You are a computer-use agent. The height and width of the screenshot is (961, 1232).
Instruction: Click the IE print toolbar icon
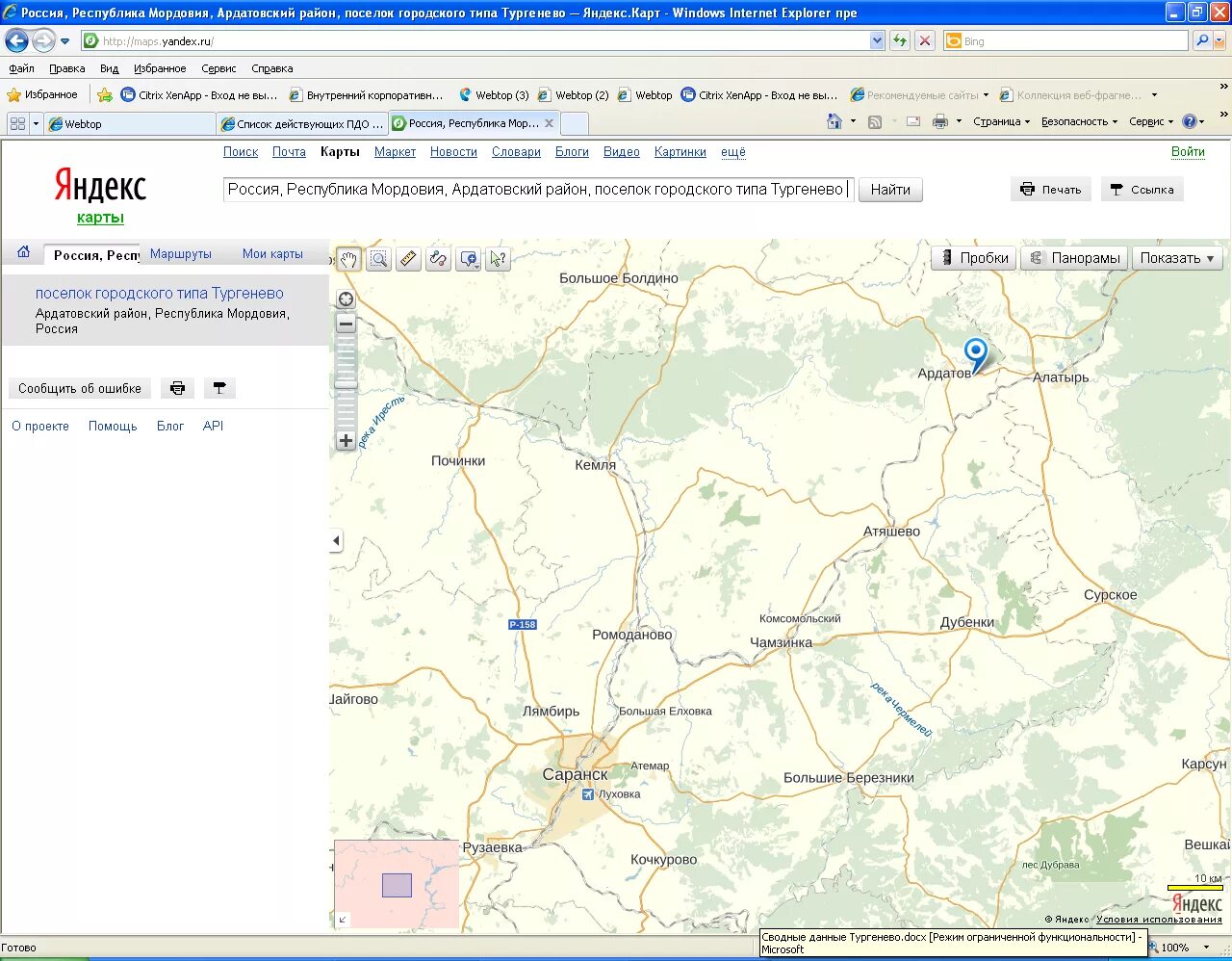(x=940, y=121)
